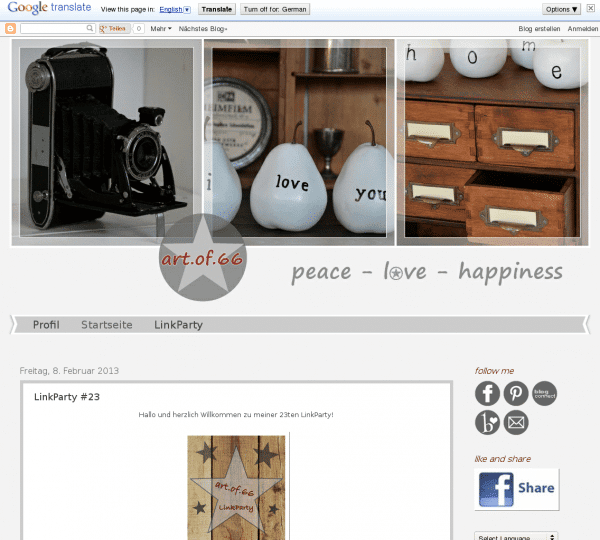Viewport: 600px width, 540px height.
Task: Click the Facebook Share button
Action: pos(516,489)
